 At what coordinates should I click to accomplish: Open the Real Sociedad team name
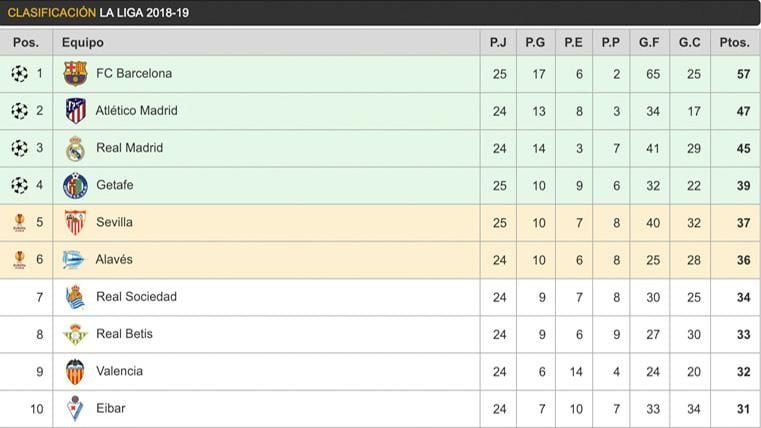136,297
